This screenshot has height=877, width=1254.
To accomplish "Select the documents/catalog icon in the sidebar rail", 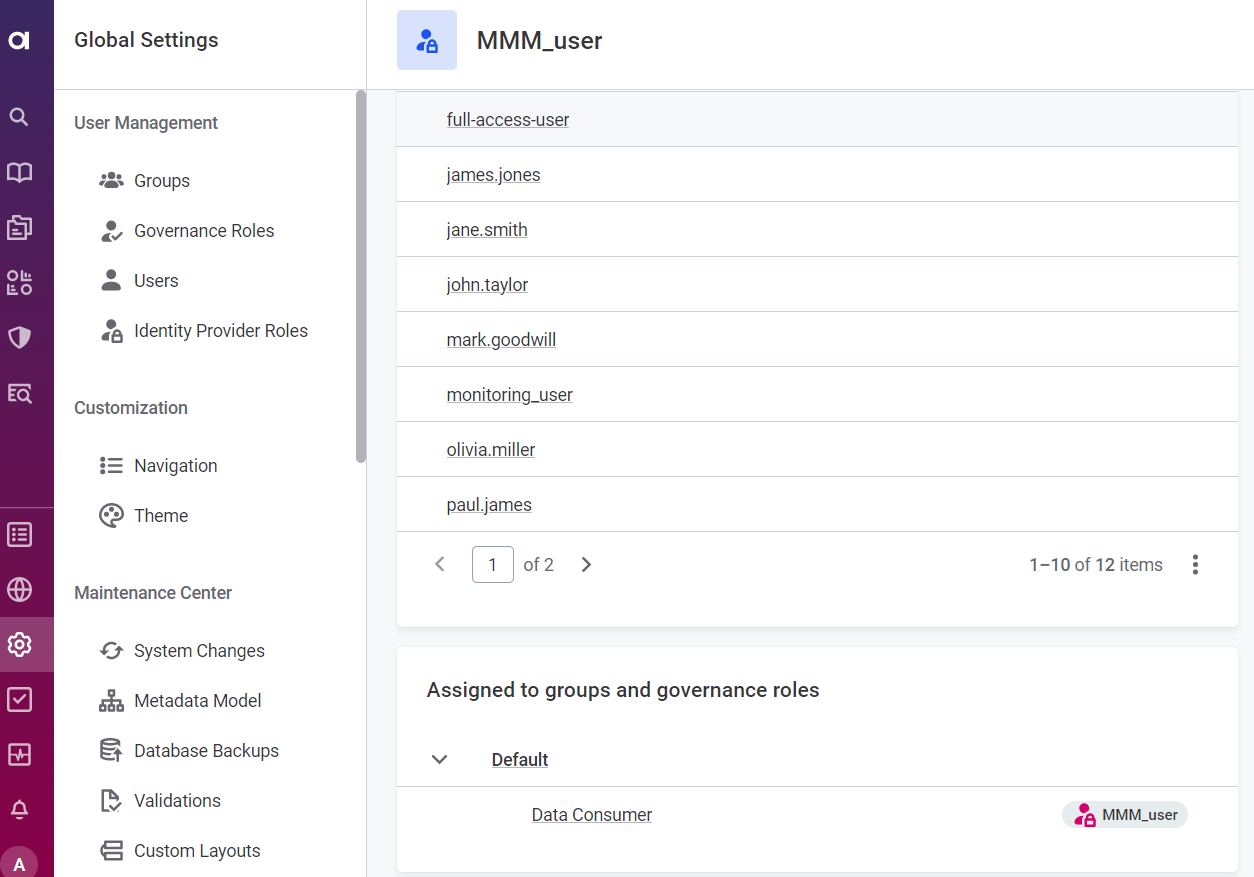I will [x=18, y=227].
